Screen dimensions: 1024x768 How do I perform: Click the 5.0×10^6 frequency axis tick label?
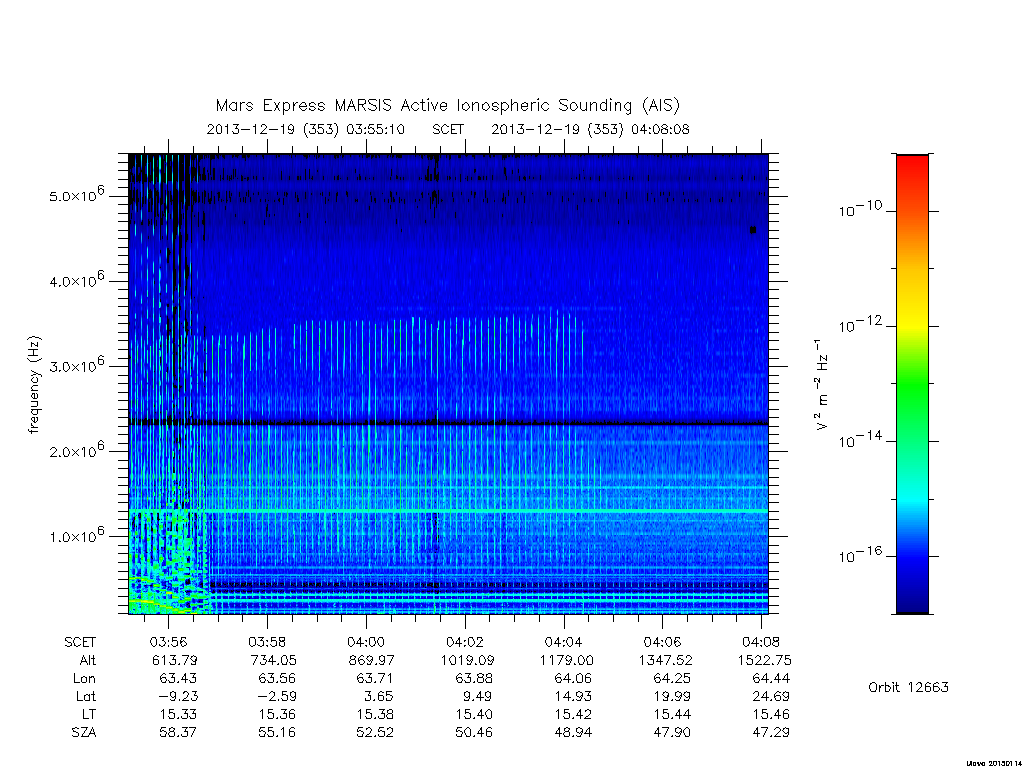(76, 195)
